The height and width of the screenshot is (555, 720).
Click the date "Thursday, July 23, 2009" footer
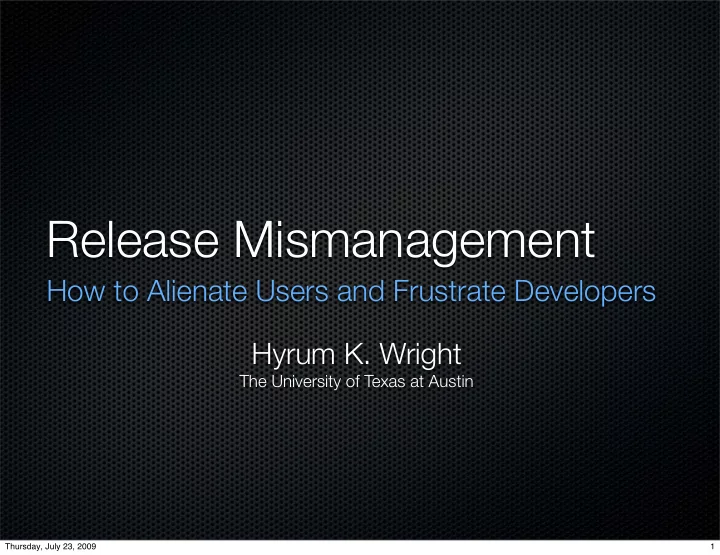click(51, 546)
